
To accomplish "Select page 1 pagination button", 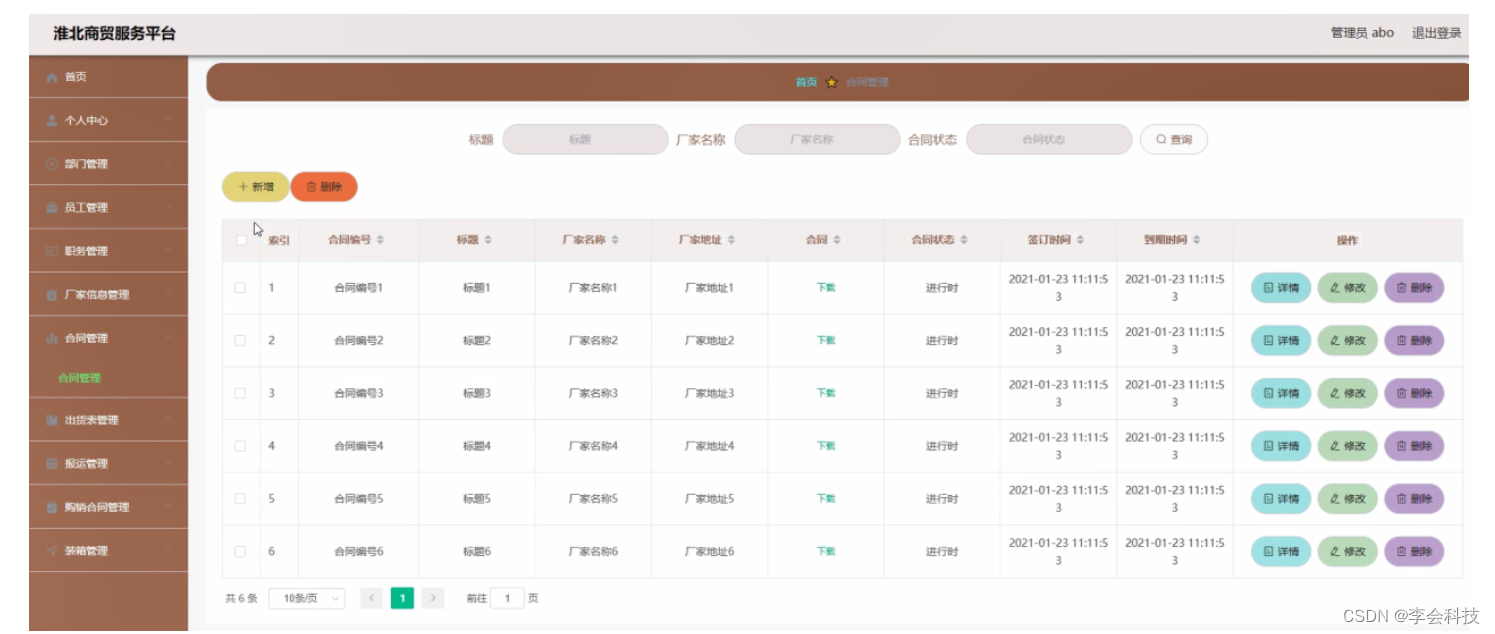I will point(402,598).
